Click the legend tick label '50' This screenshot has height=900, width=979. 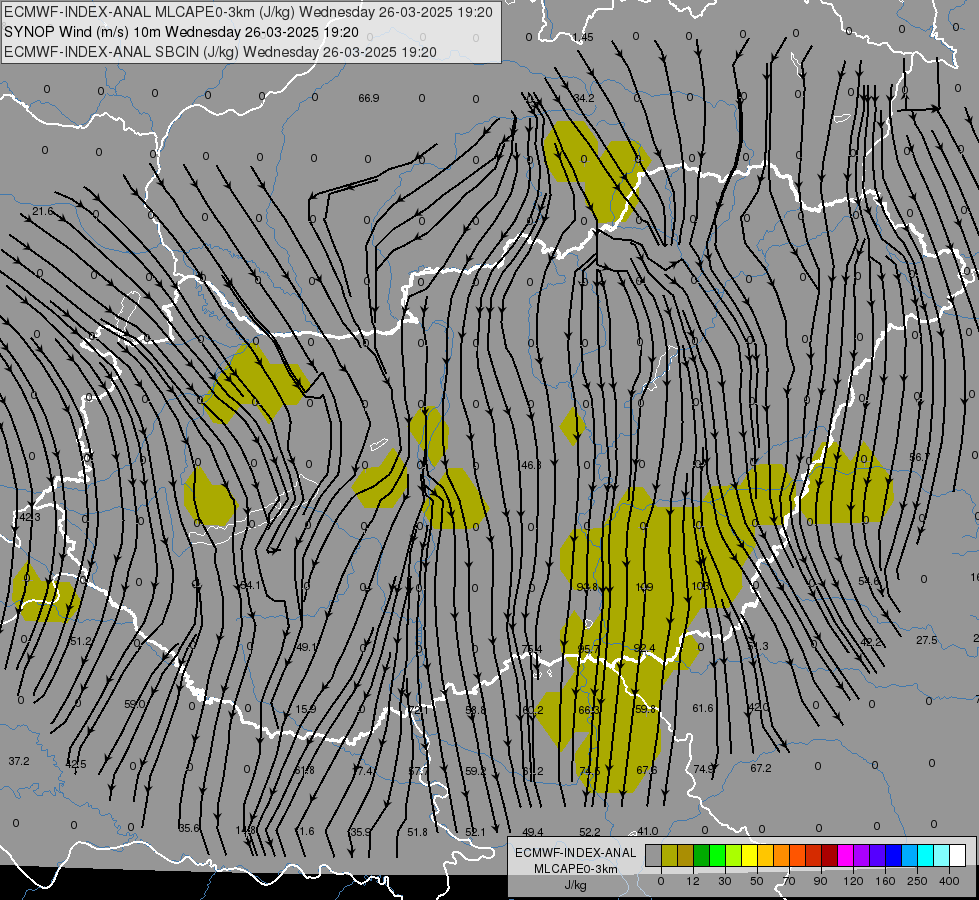(757, 881)
